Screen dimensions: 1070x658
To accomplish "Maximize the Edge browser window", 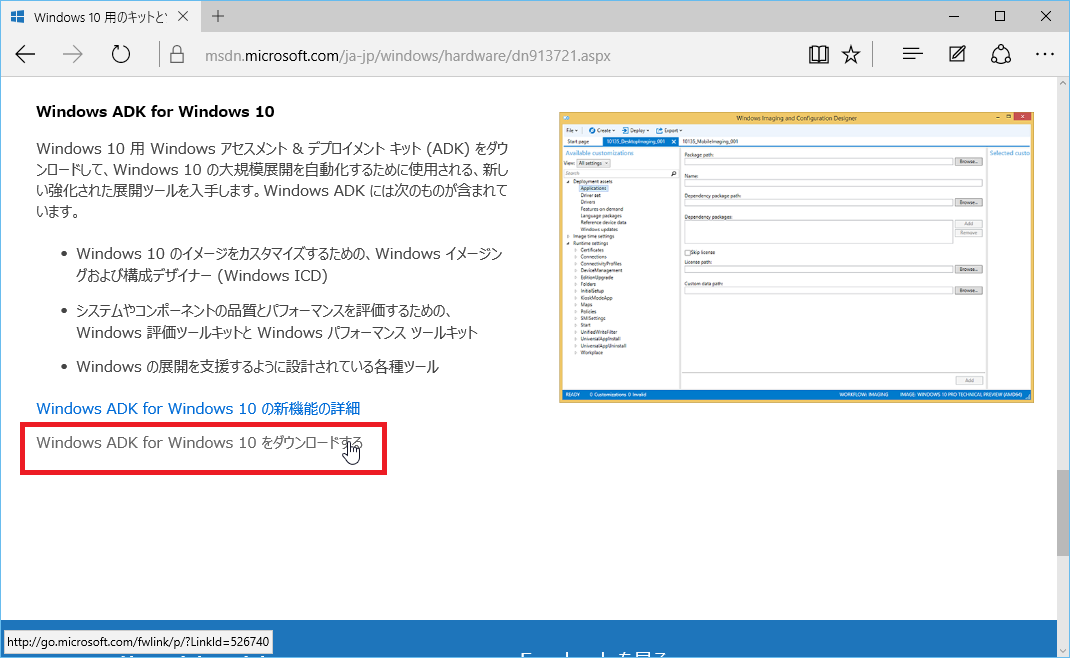I will click(x=1000, y=16).
